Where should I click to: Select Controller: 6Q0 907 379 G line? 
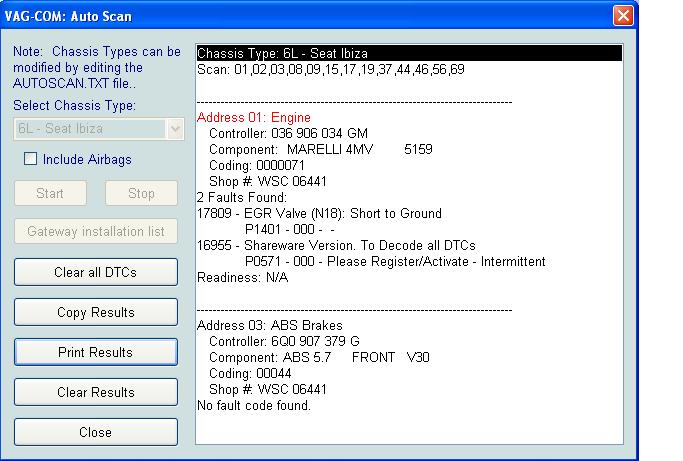tap(284, 341)
